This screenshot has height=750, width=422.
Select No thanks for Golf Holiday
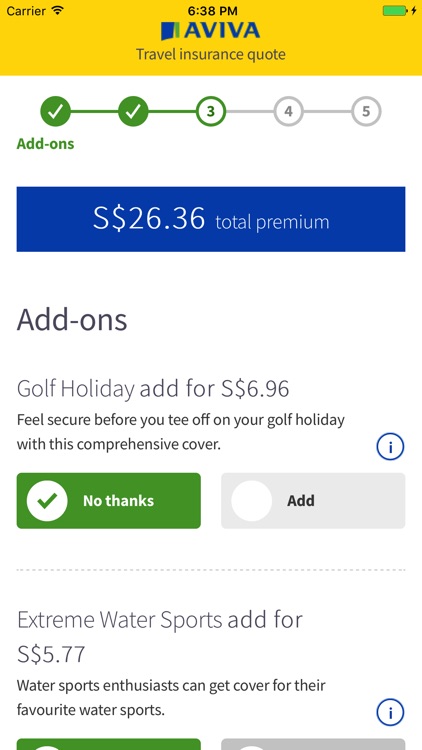point(109,501)
